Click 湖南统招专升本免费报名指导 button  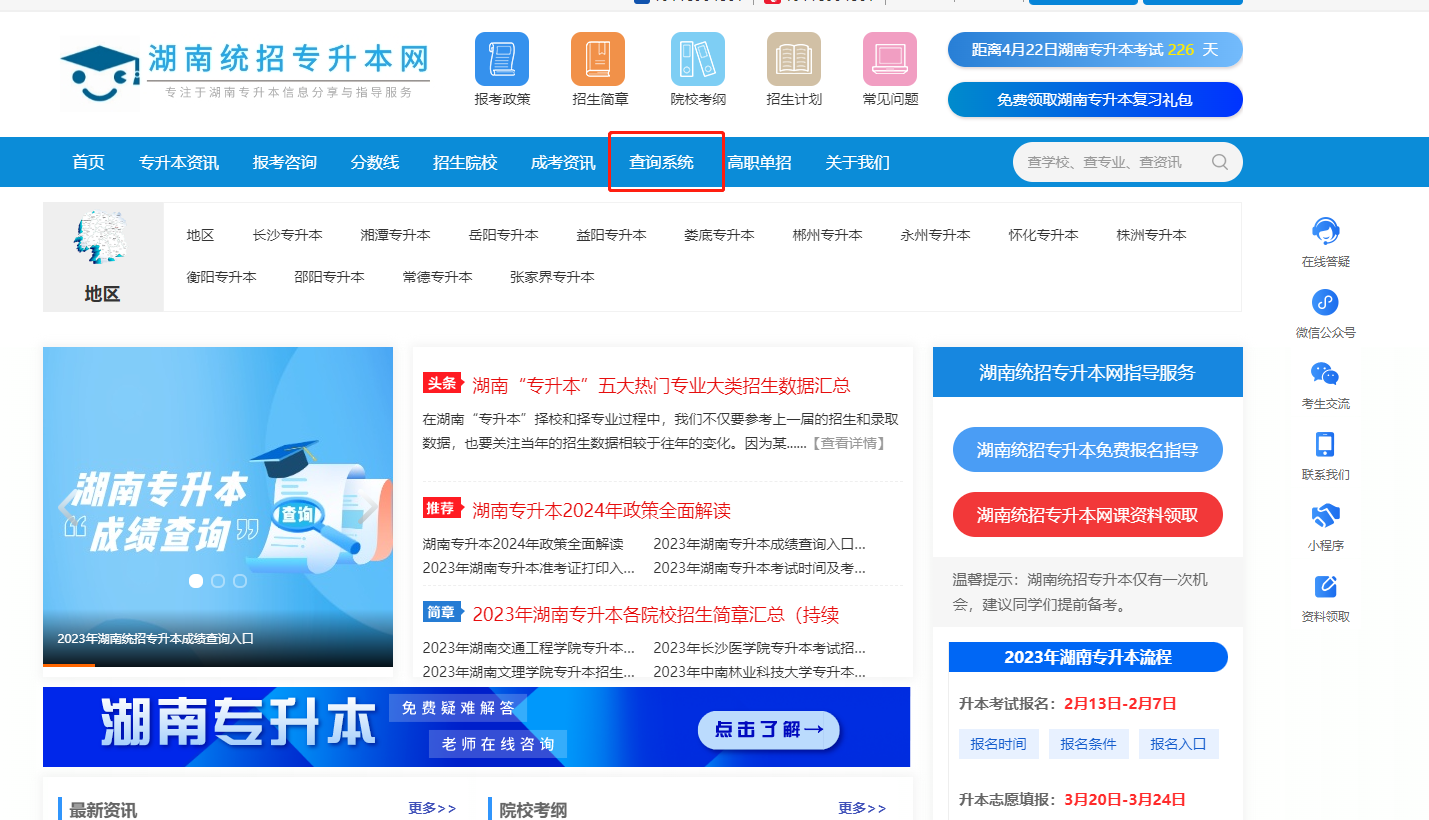click(x=1087, y=450)
